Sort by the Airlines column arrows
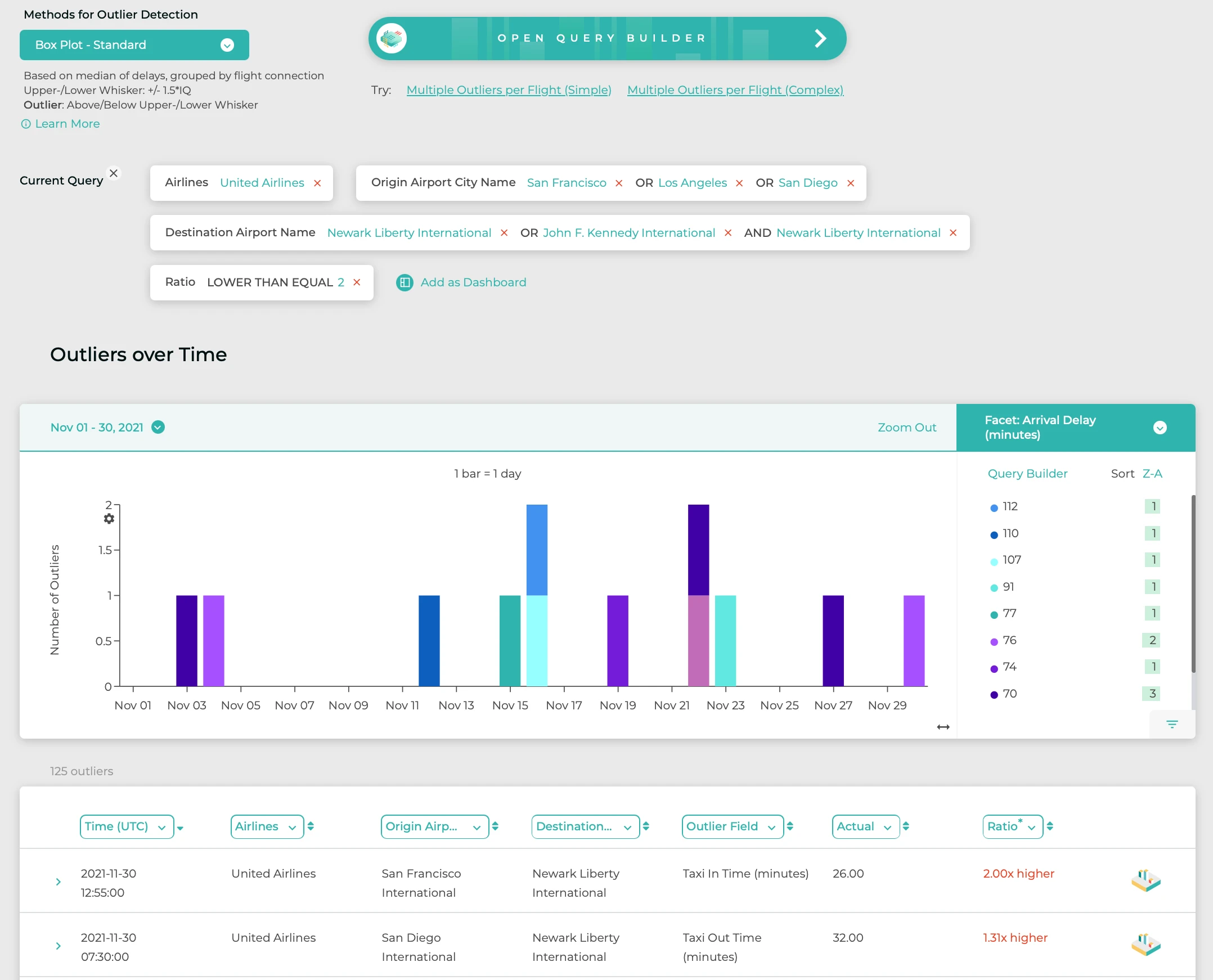This screenshot has width=1213, height=980. point(311,826)
